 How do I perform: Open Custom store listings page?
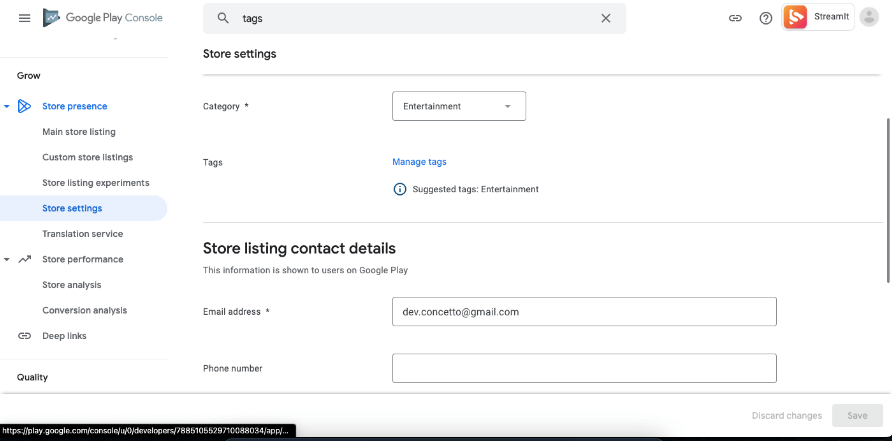pos(87,157)
